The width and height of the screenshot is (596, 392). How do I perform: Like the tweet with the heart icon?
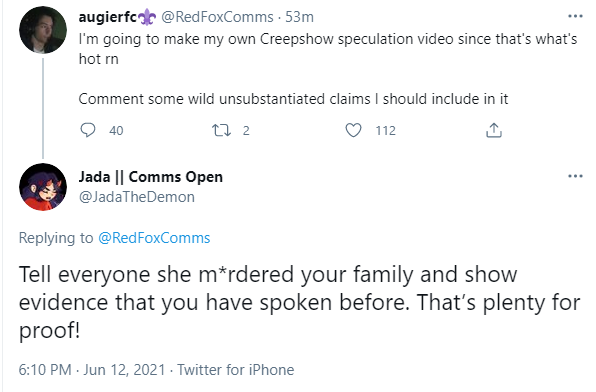click(353, 130)
